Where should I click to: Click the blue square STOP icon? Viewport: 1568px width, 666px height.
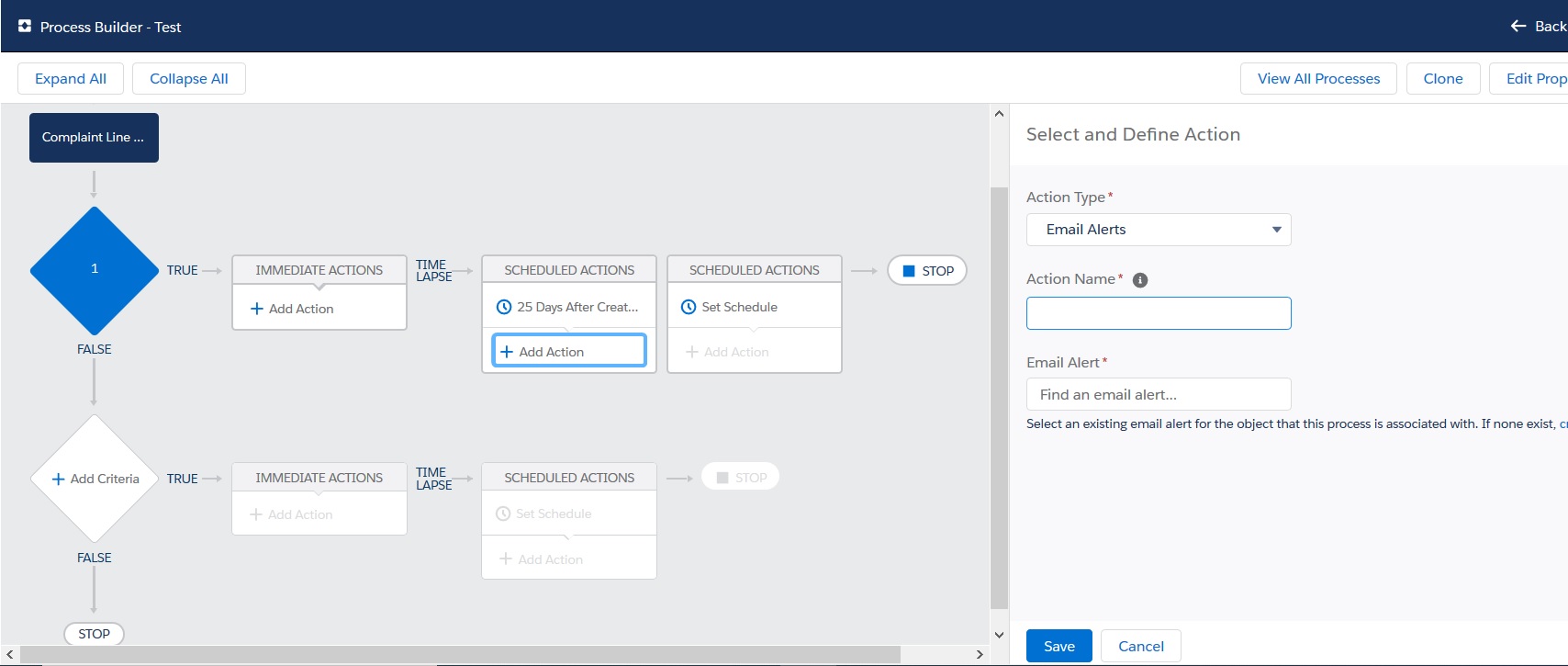click(x=909, y=271)
